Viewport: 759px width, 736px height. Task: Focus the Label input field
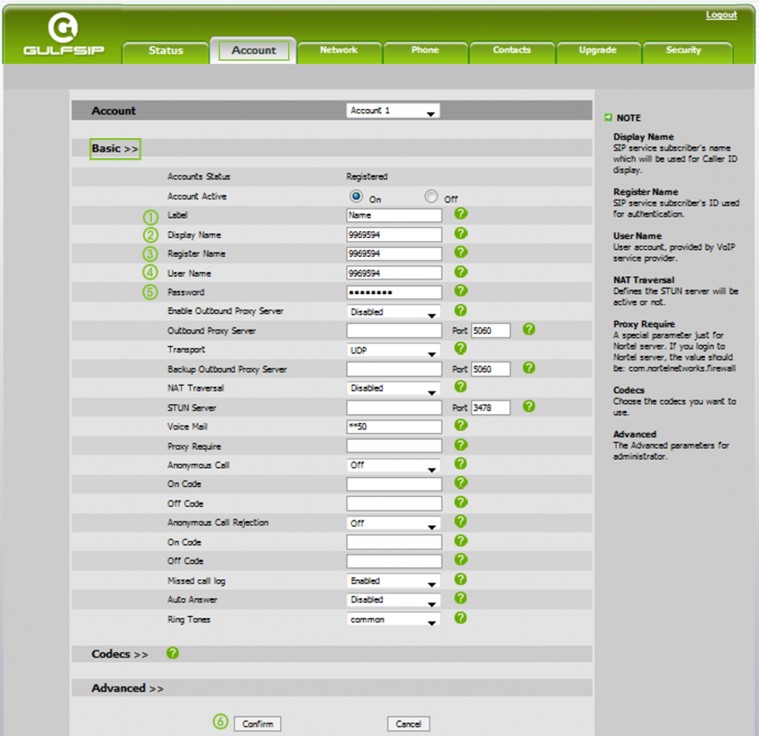[x=394, y=215]
